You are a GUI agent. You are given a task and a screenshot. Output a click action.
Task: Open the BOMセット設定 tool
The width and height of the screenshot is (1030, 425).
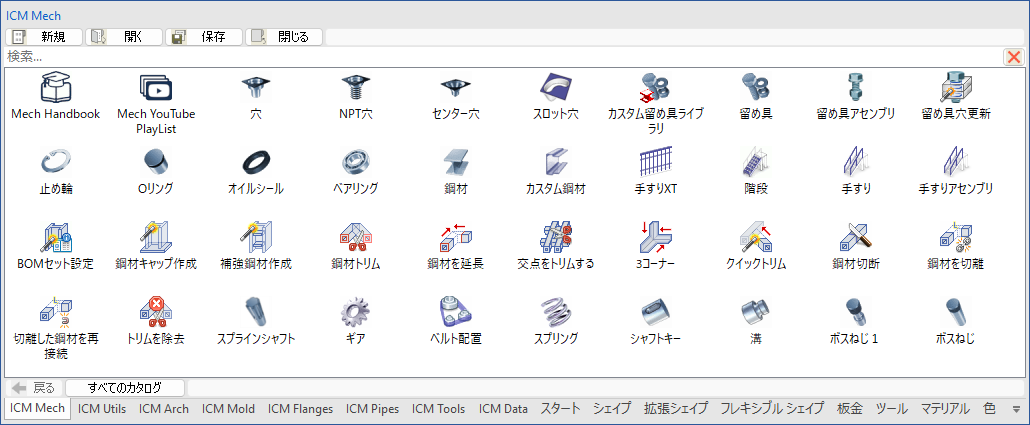click(x=56, y=237)
